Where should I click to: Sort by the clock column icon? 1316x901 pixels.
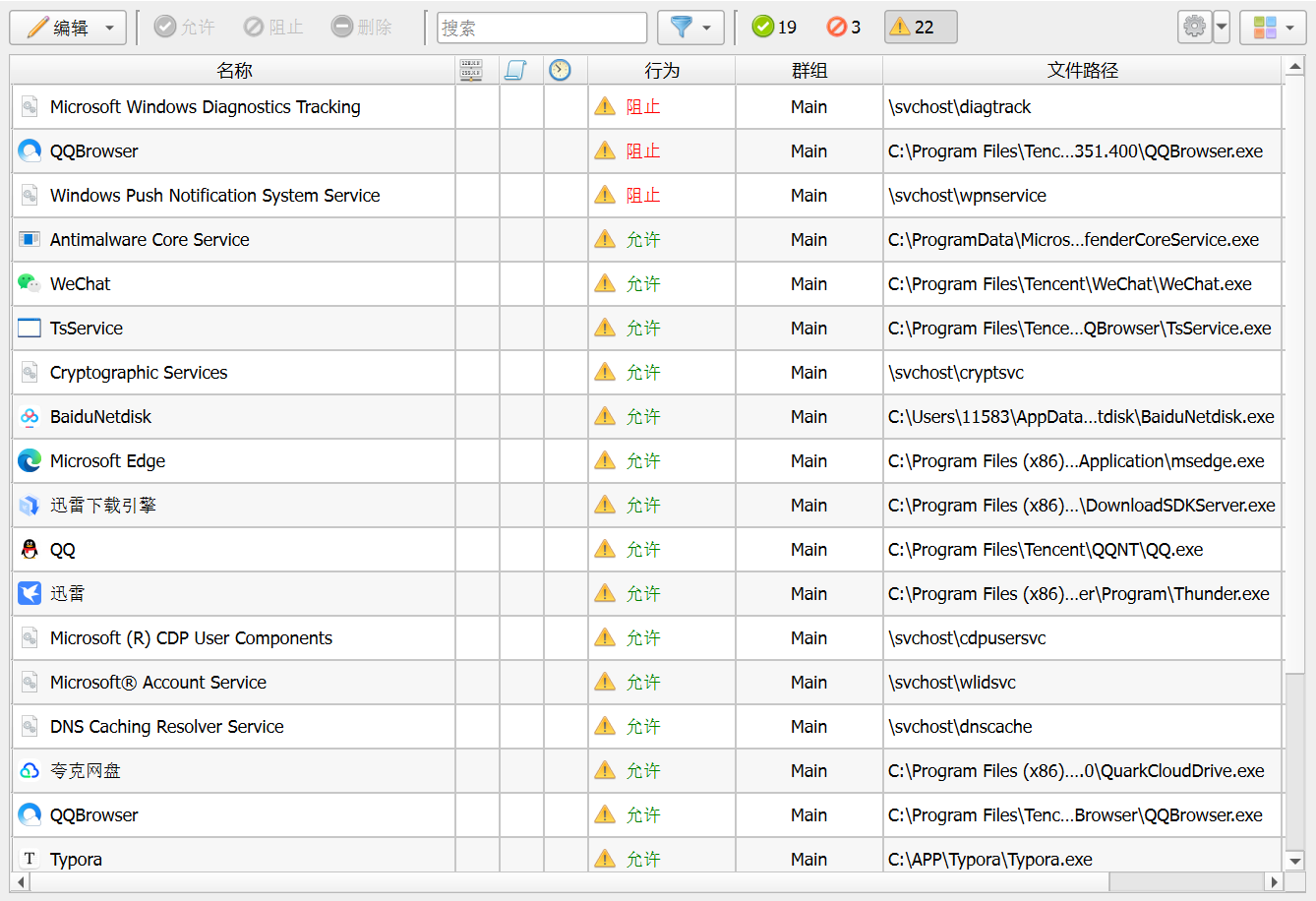click(x=560, y=70)
